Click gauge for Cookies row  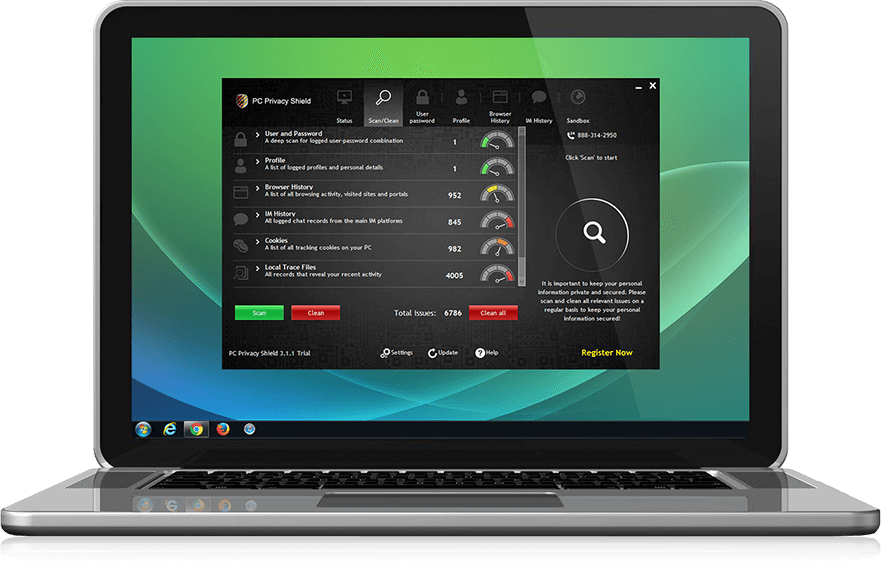coord(497,246)
